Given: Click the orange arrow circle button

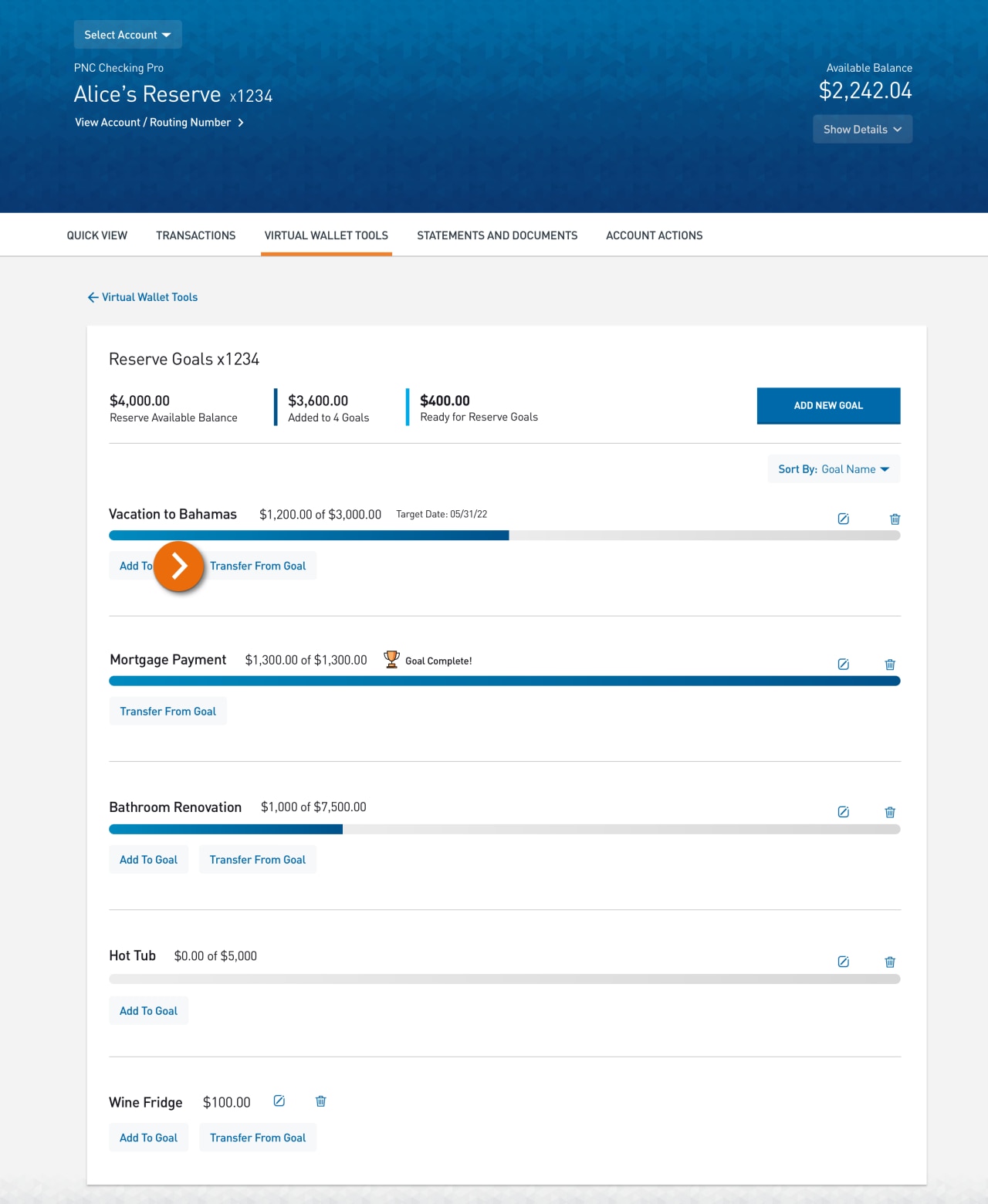Looking at the screenshot, I should [178, 566].
